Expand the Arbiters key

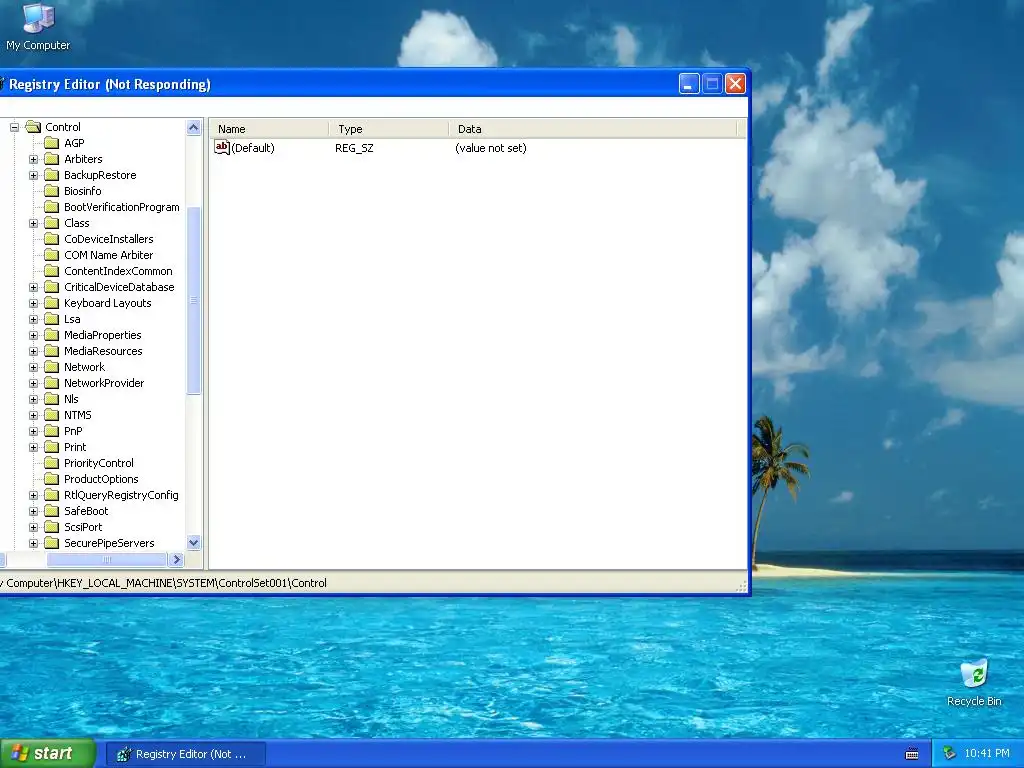click(x=33, y=159)
